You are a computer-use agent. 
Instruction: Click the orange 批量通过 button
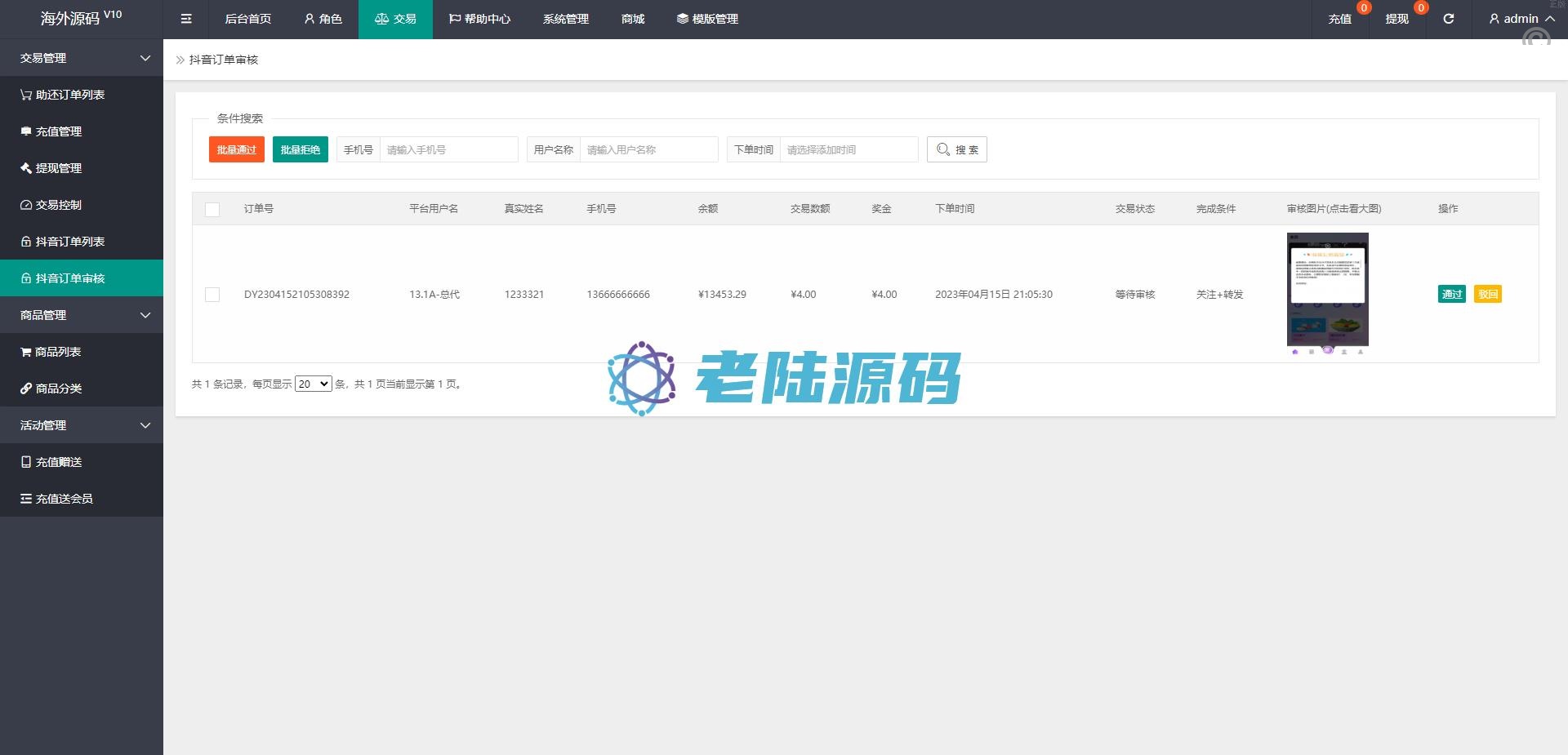coord(236,149)
